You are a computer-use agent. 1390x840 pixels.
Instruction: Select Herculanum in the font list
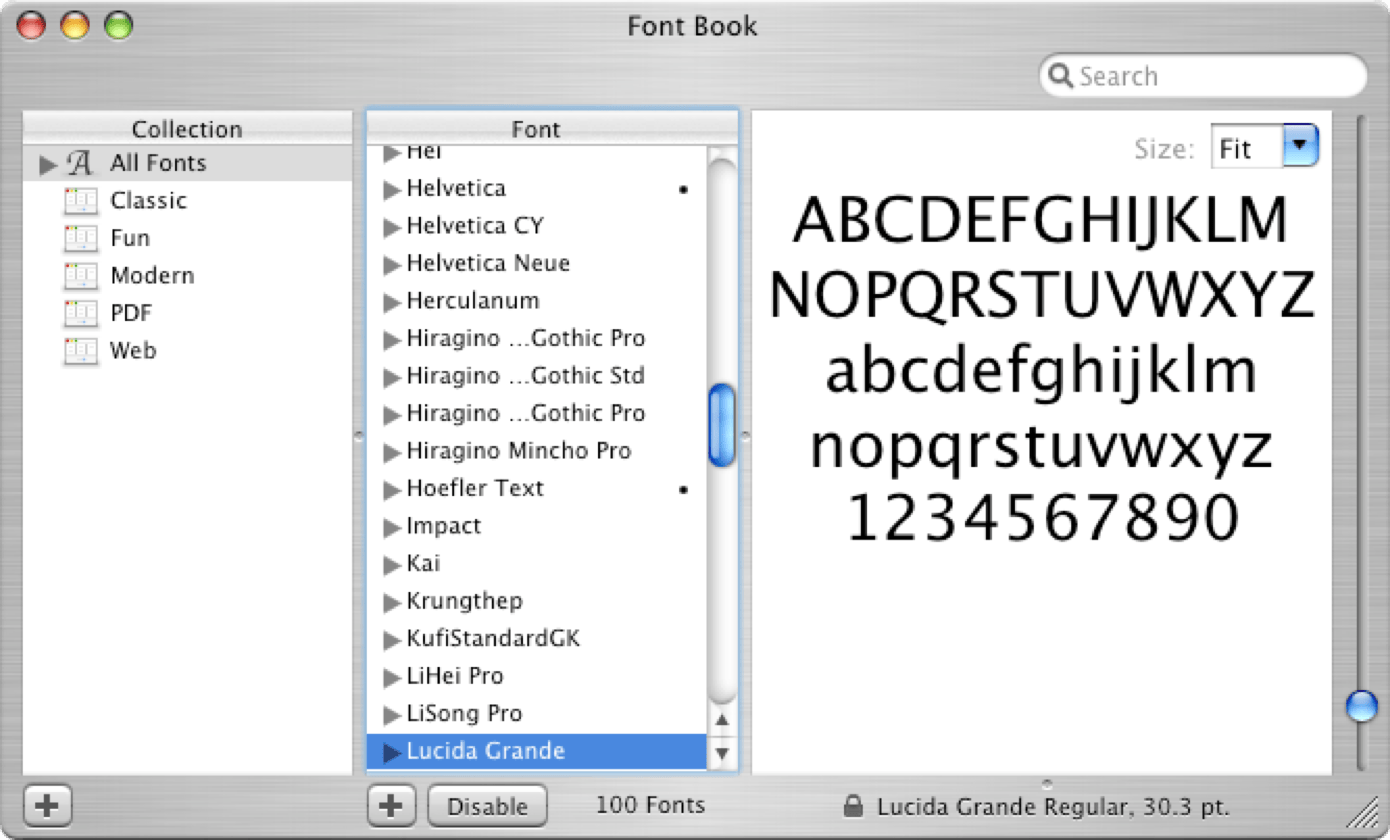(x=537, y=301)
